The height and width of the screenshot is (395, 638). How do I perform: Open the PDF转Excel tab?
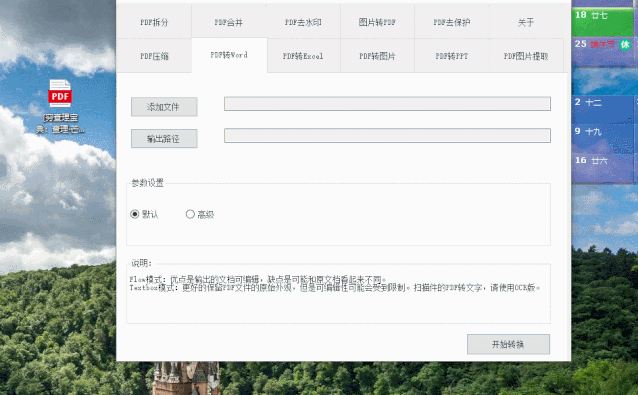pyautogui.click(x=303, y=56)
